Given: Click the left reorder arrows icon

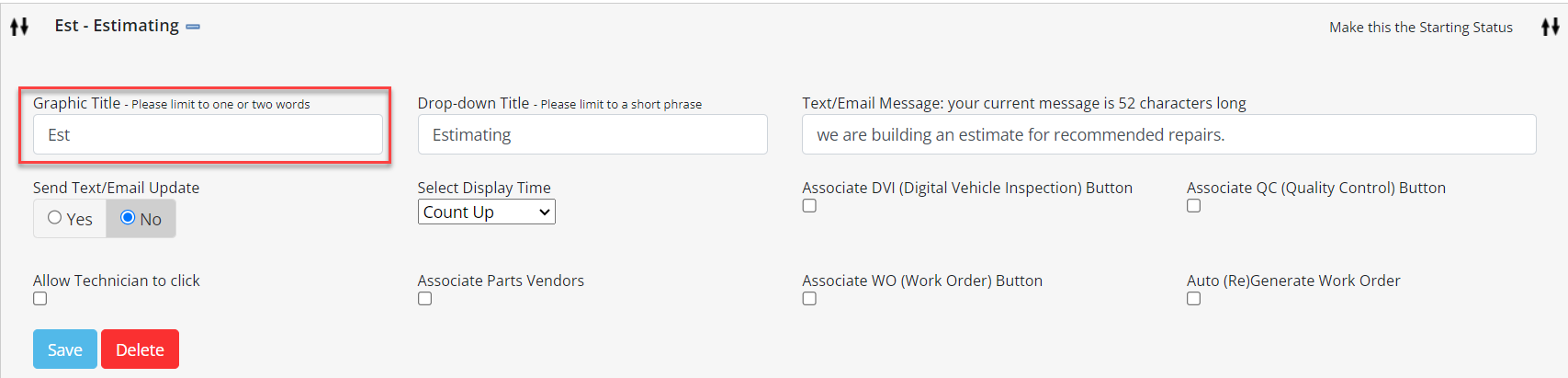Looking at the screenshot, I should pyautogui.click(x=19, y=27).
